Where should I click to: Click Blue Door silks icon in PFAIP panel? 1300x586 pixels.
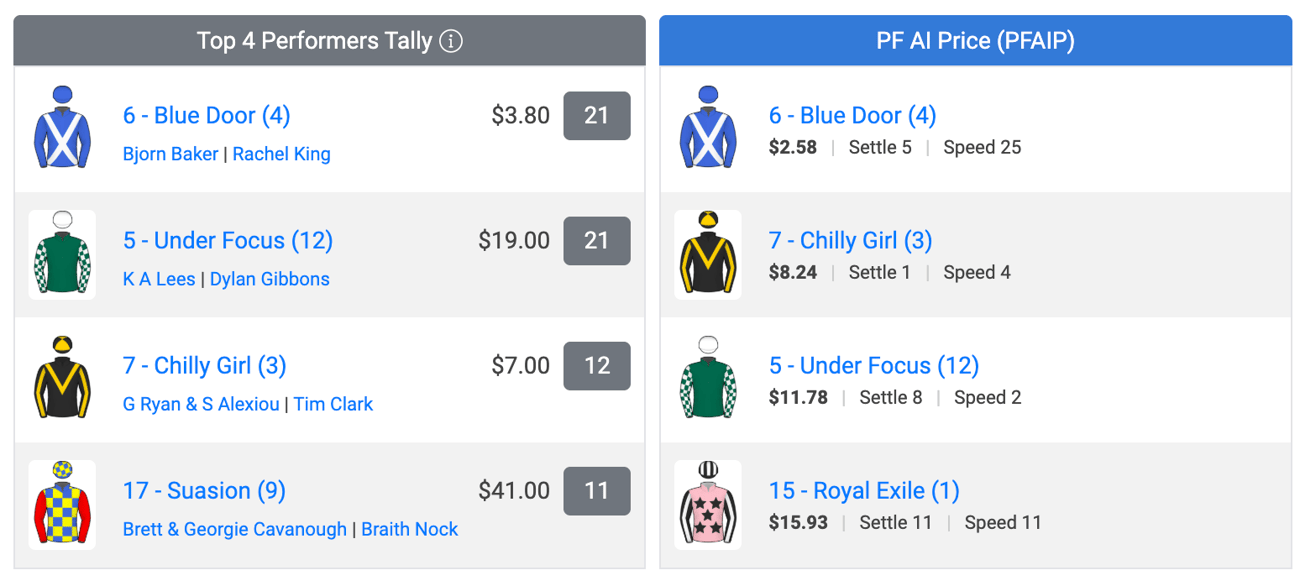pyautogui.click(x=708, y=130)
